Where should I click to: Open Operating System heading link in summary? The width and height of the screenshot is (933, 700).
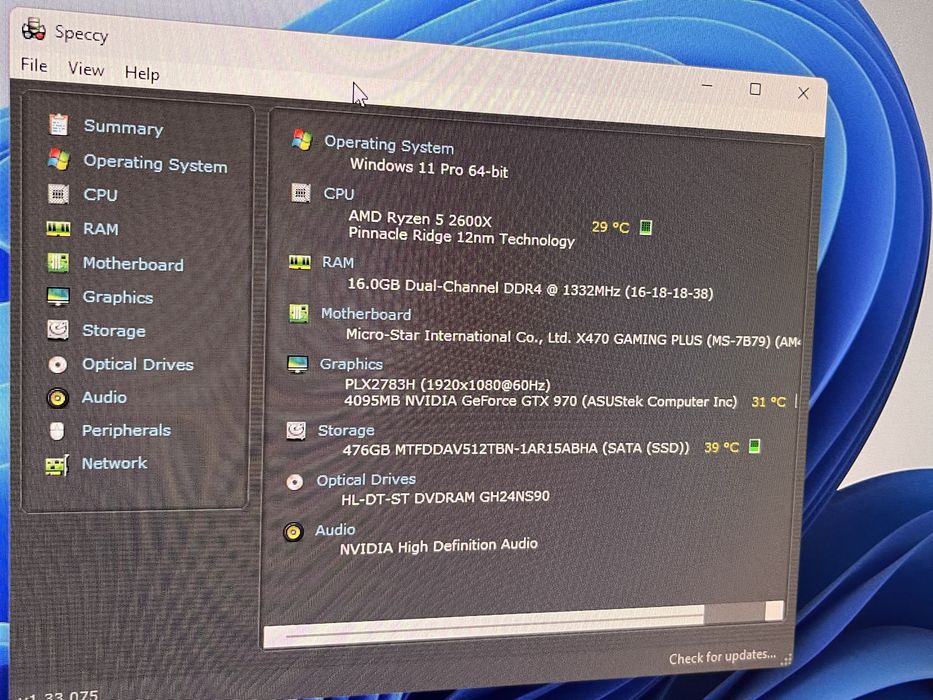pos(389,145)
